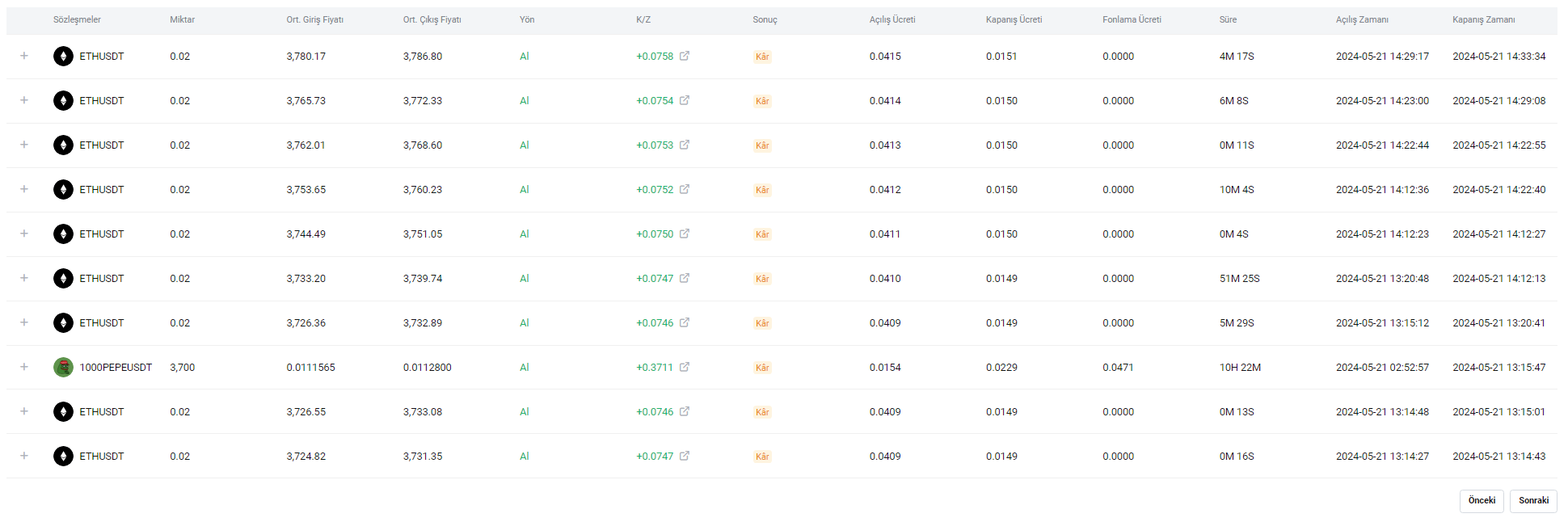1568x522 pixels.
Task: Open share icon next to +0.0752 profit
Action: click(685, 189)
